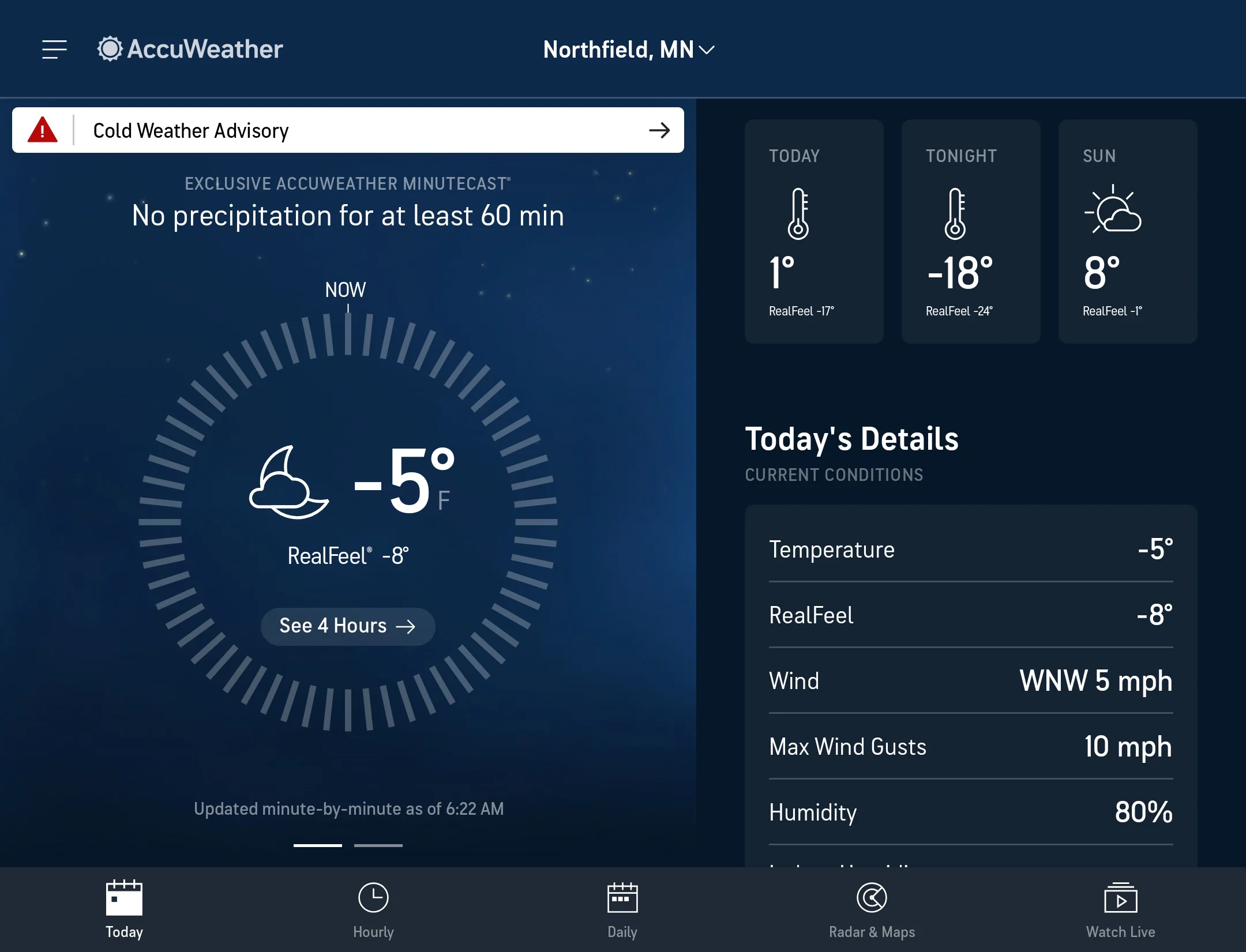Screen dimensions: 1246x952
Task: Click the Max Wind Gusts row
Action: click(x=971, y=747)
